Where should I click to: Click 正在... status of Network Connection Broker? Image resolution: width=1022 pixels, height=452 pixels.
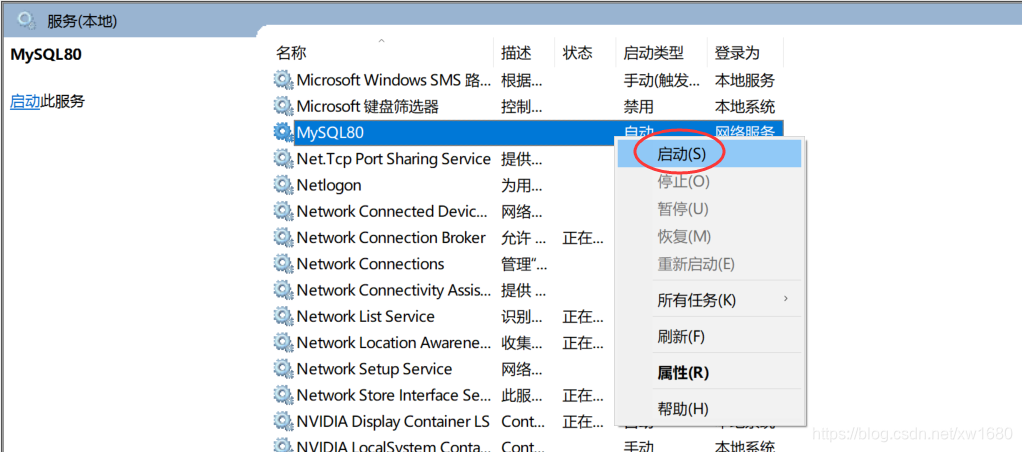point(583,237)
